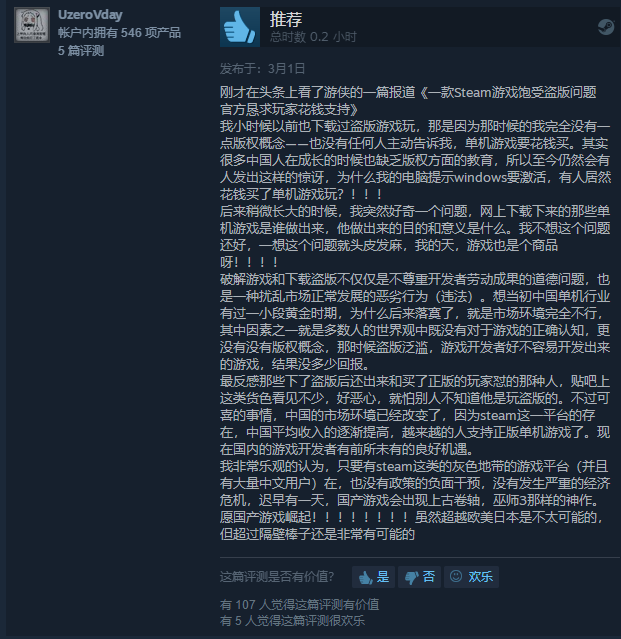This screenshot has height=639, width=621.
Task: Click the thumbs-up icon beside 是
Action: (365, 577)
